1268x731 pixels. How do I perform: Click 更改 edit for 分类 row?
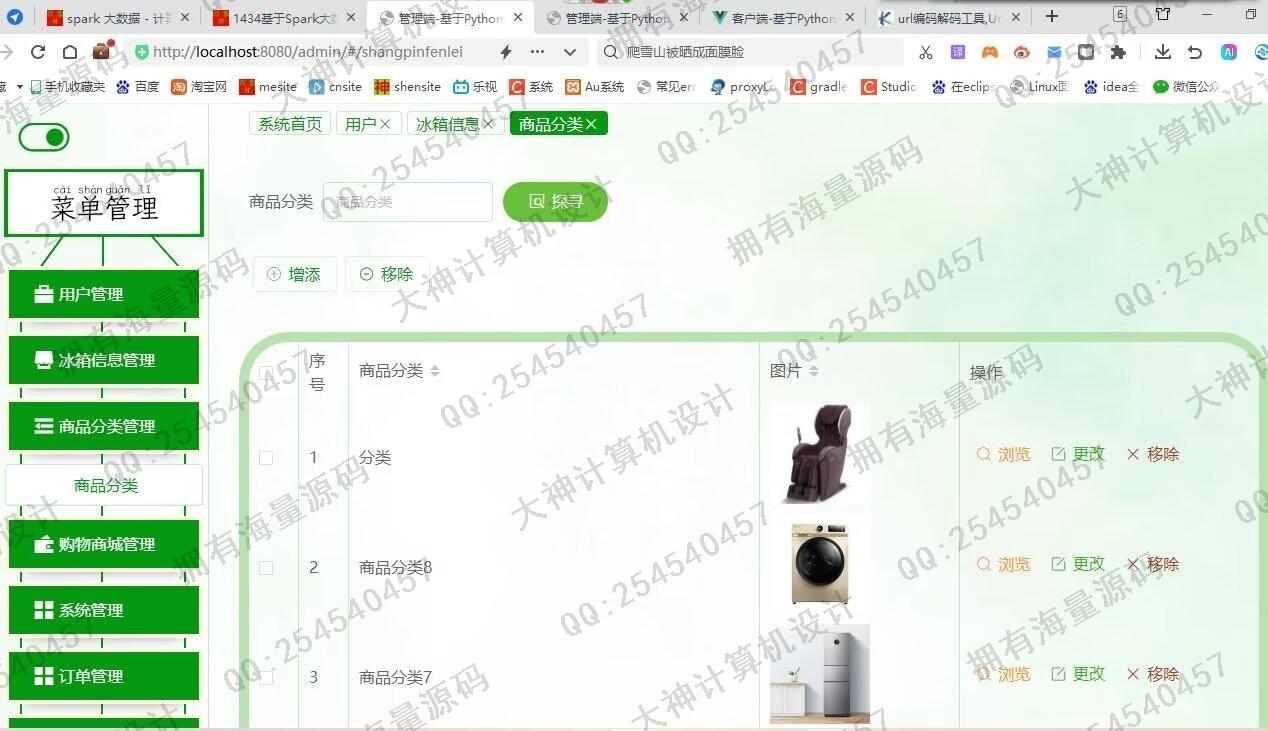(1078, 454)
